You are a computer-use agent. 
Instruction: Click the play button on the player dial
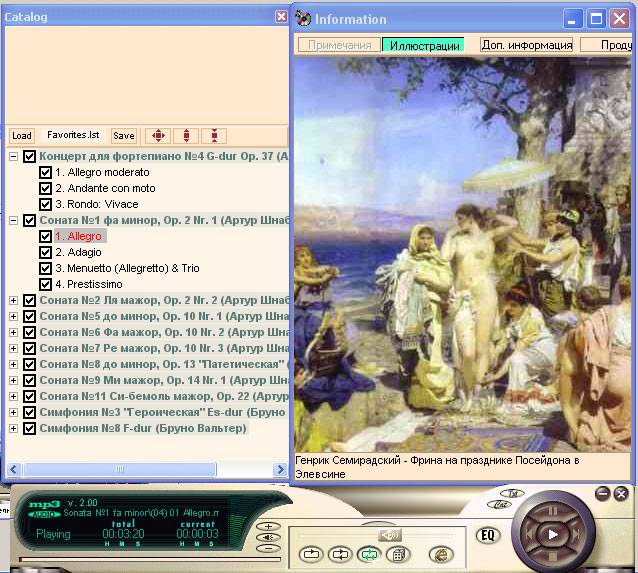553,534
